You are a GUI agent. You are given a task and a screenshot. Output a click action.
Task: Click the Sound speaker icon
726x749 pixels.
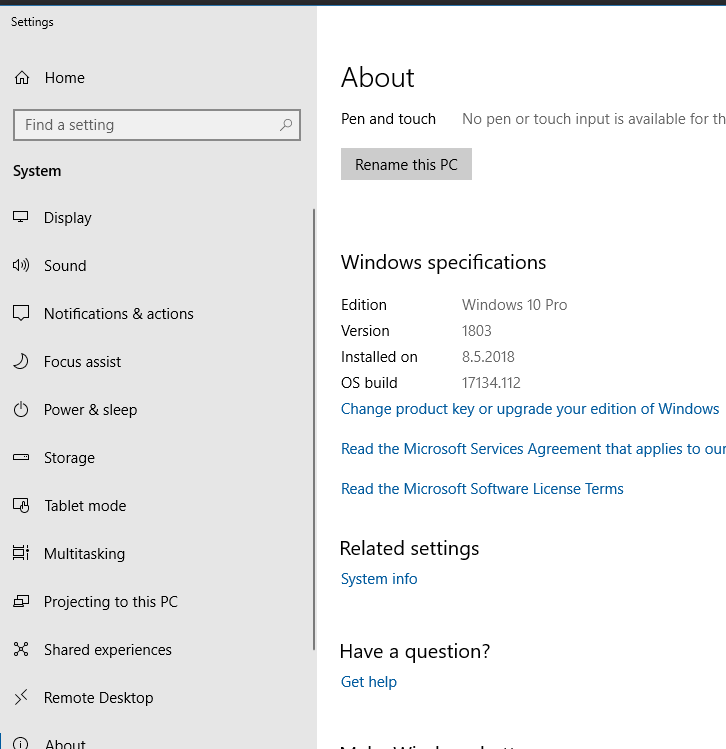pyautogui.click(x=21, y=266)
